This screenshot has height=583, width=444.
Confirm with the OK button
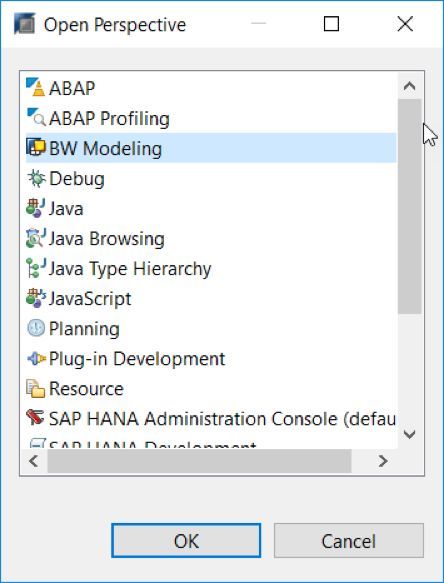point(186,541)
